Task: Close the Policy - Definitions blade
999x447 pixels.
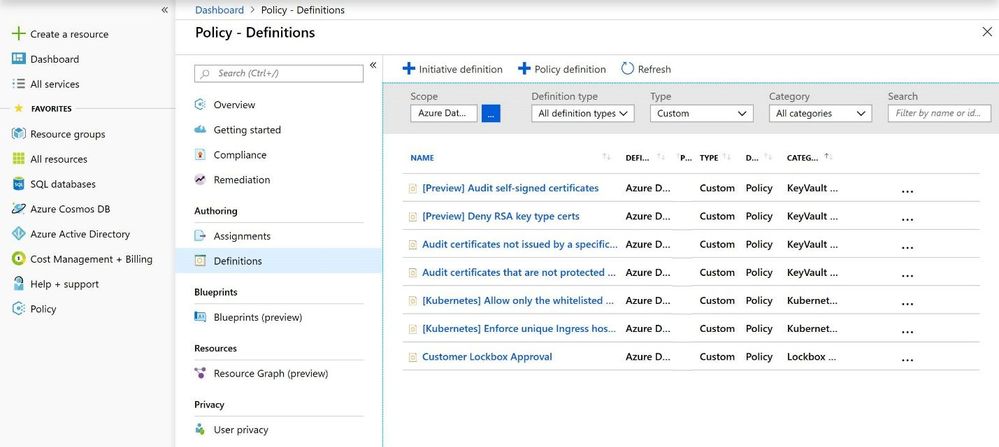Action: point(986,32)
